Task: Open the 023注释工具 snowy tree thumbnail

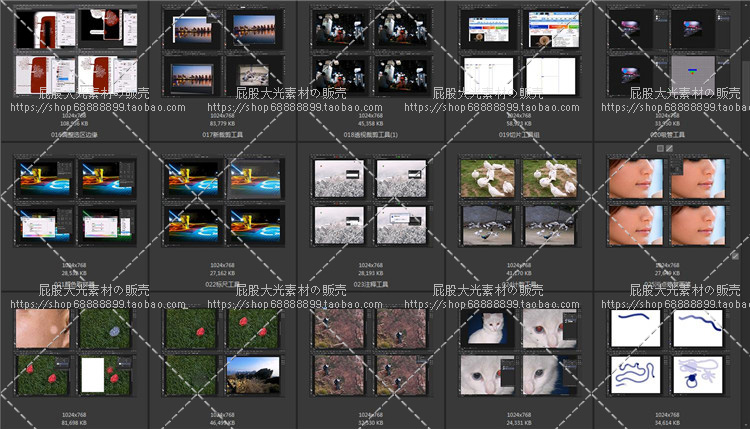Action: (372, 202)
